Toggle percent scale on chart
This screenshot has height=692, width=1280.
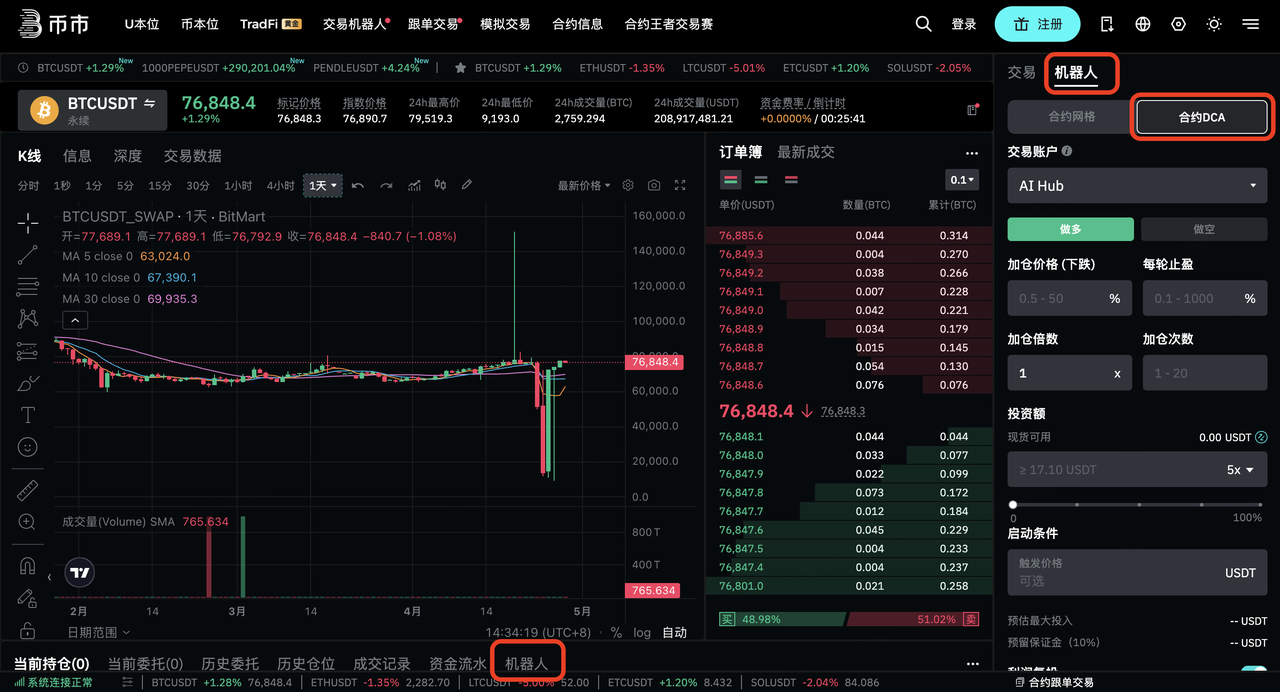[616, 633]
